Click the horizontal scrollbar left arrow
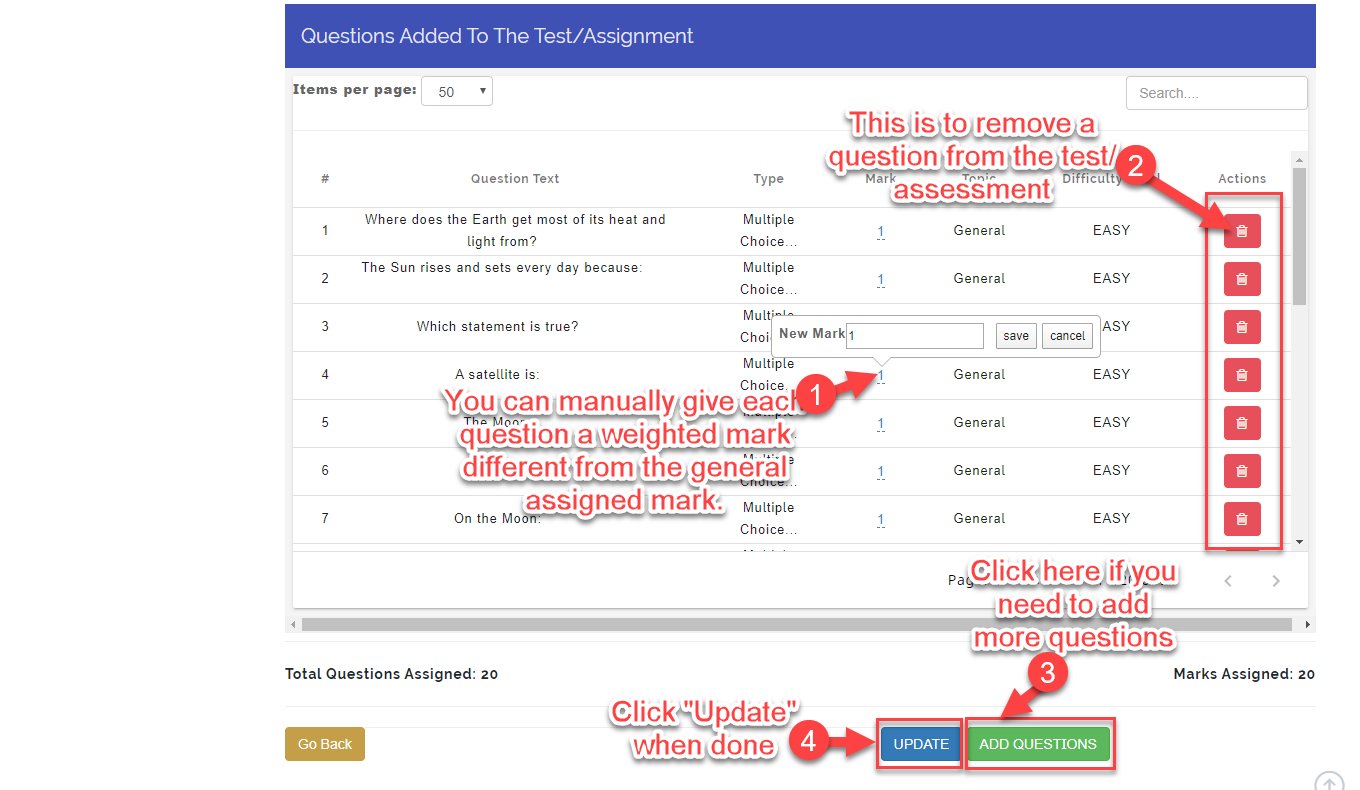The height and width of the screenshot is (790, 1360). 293,624
